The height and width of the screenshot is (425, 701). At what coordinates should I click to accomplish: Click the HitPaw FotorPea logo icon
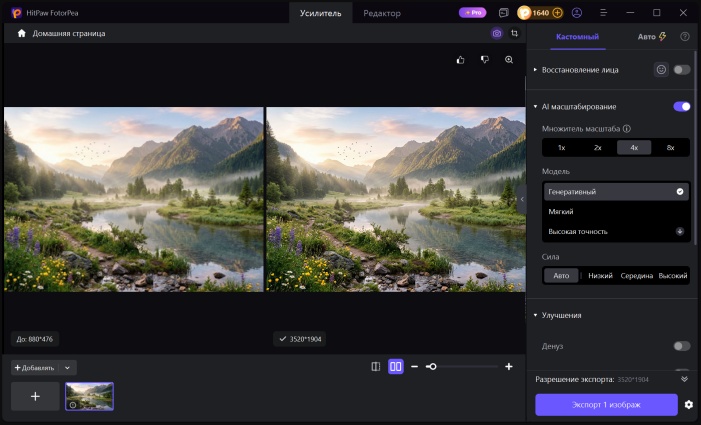pyautogui.click(x=16, y=13)
